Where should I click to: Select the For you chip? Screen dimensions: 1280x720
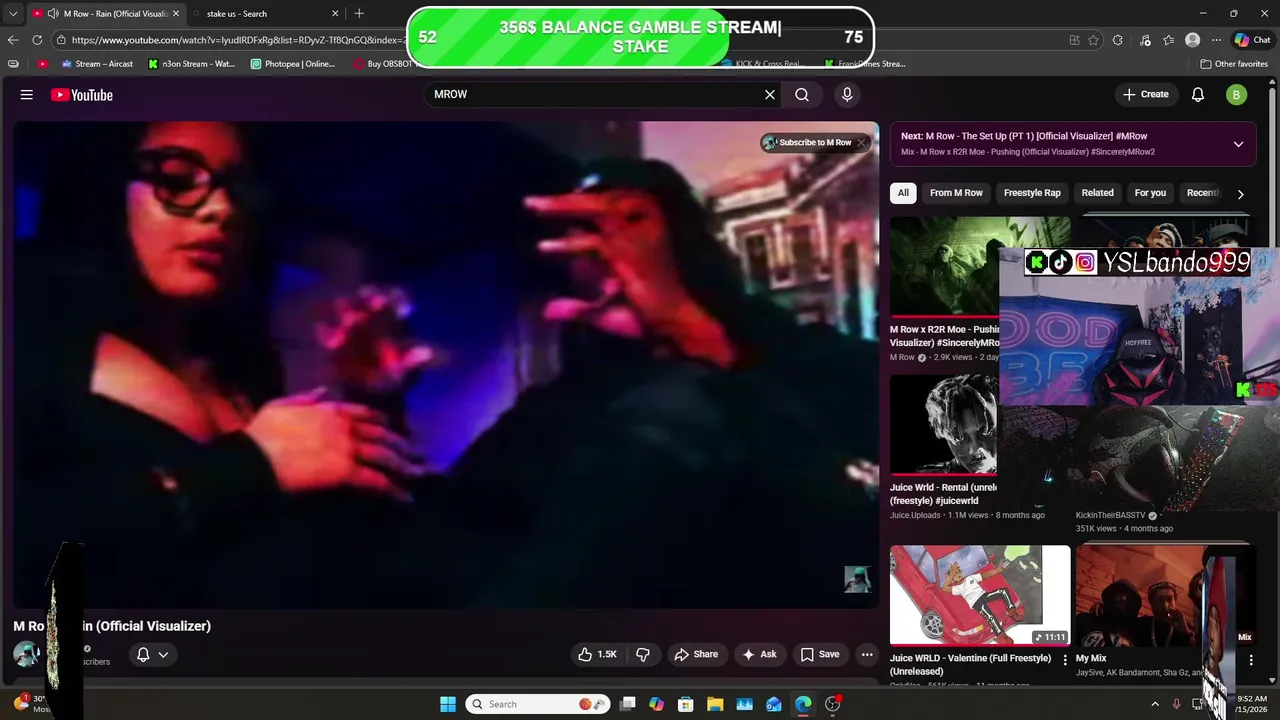coord(1150,193)
